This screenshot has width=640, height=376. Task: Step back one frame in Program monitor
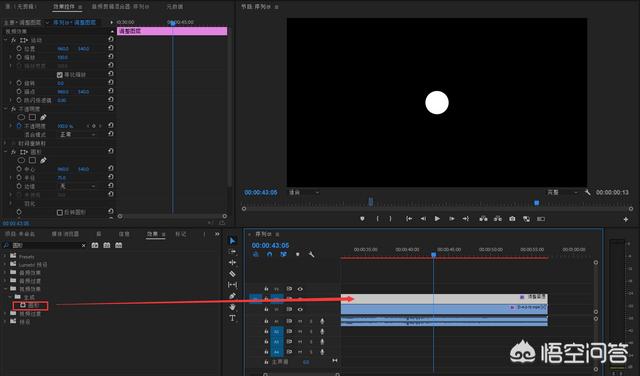click(423, 219)
